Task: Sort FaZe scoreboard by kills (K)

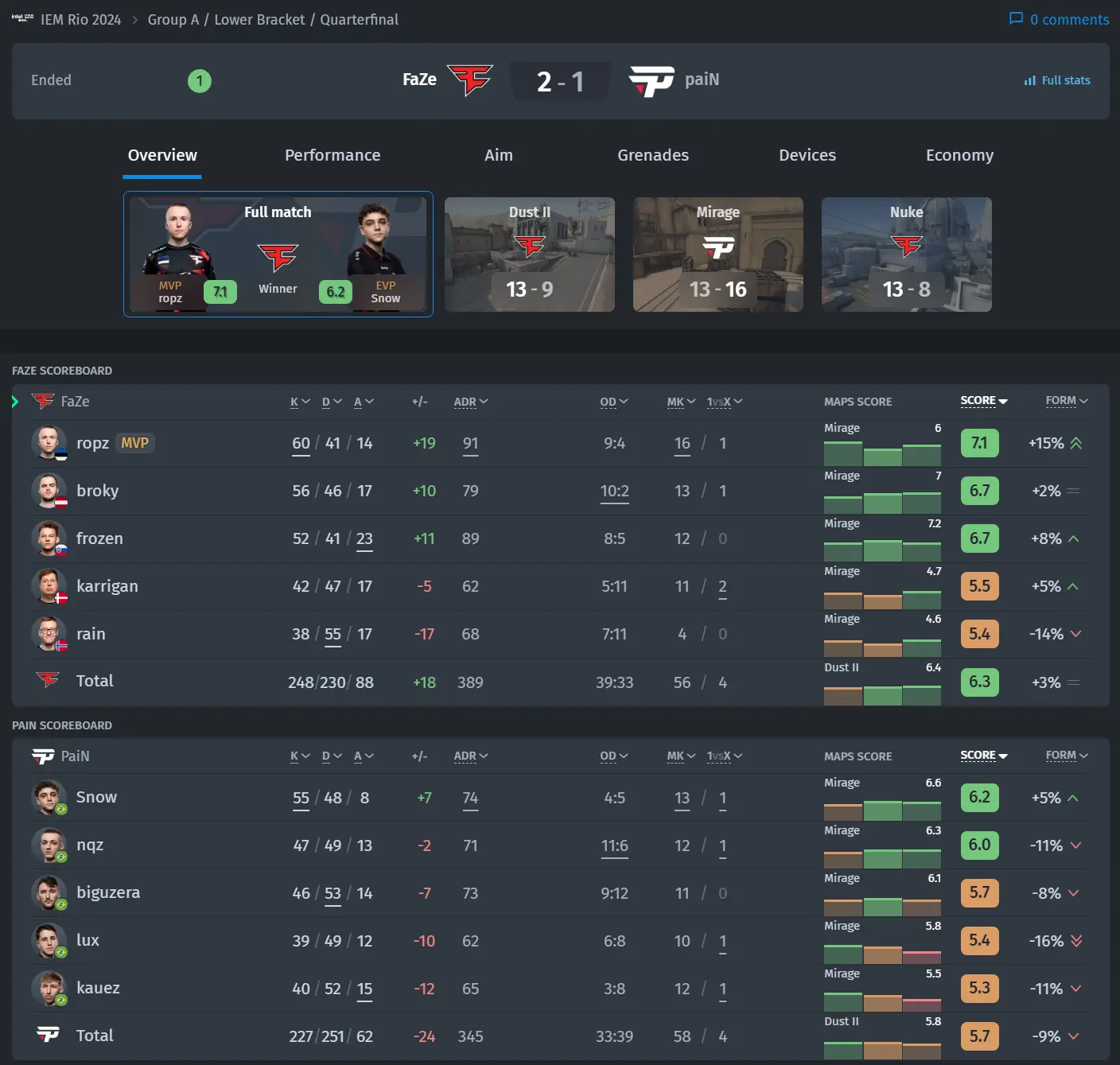Action: pyautogui.click(x=300, y=402)
